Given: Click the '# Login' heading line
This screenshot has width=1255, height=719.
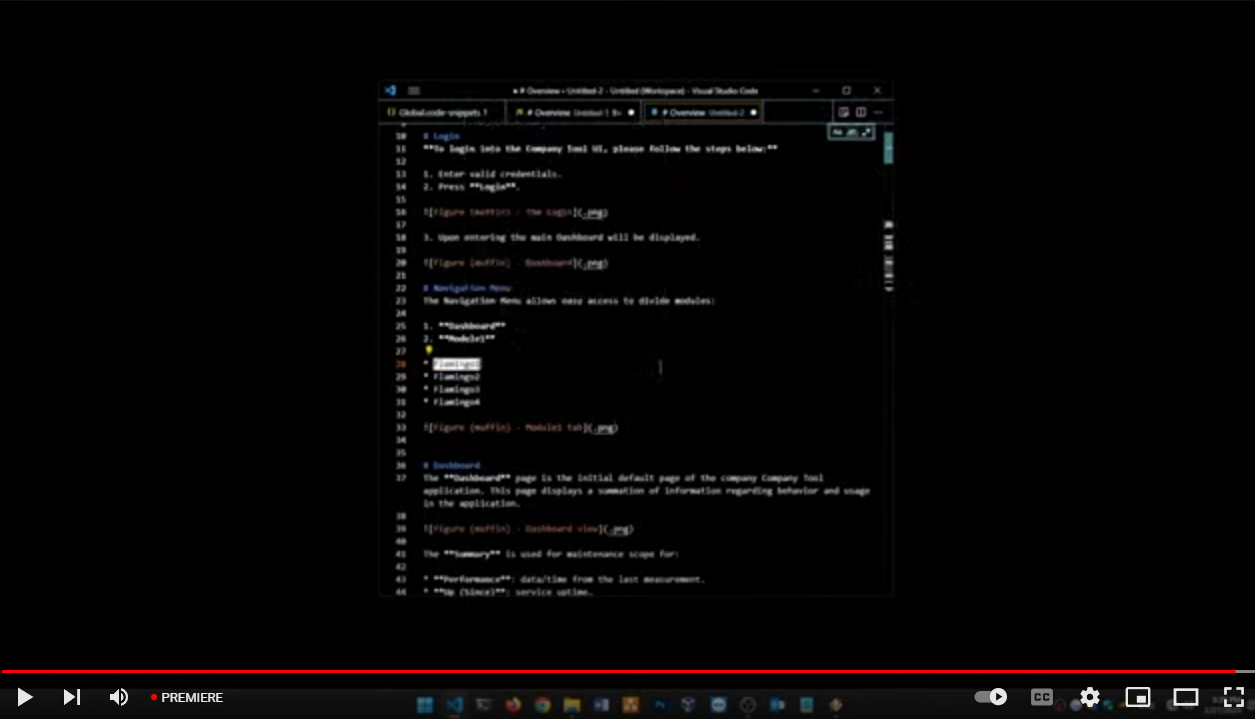Looking at the screenshot, I should coord(441,136).
